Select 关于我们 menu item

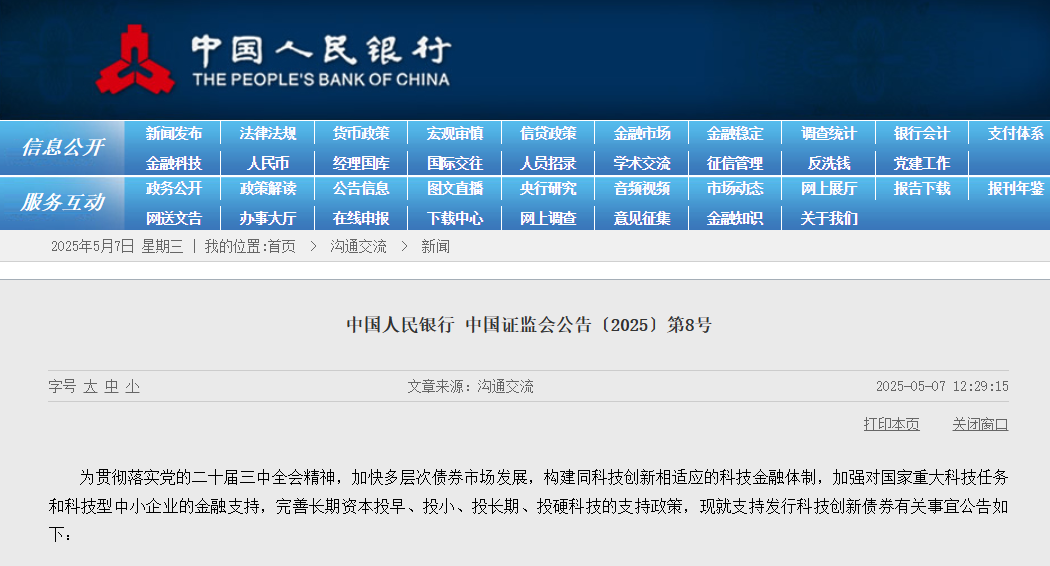pyautogui.click(x=828, y=218)
